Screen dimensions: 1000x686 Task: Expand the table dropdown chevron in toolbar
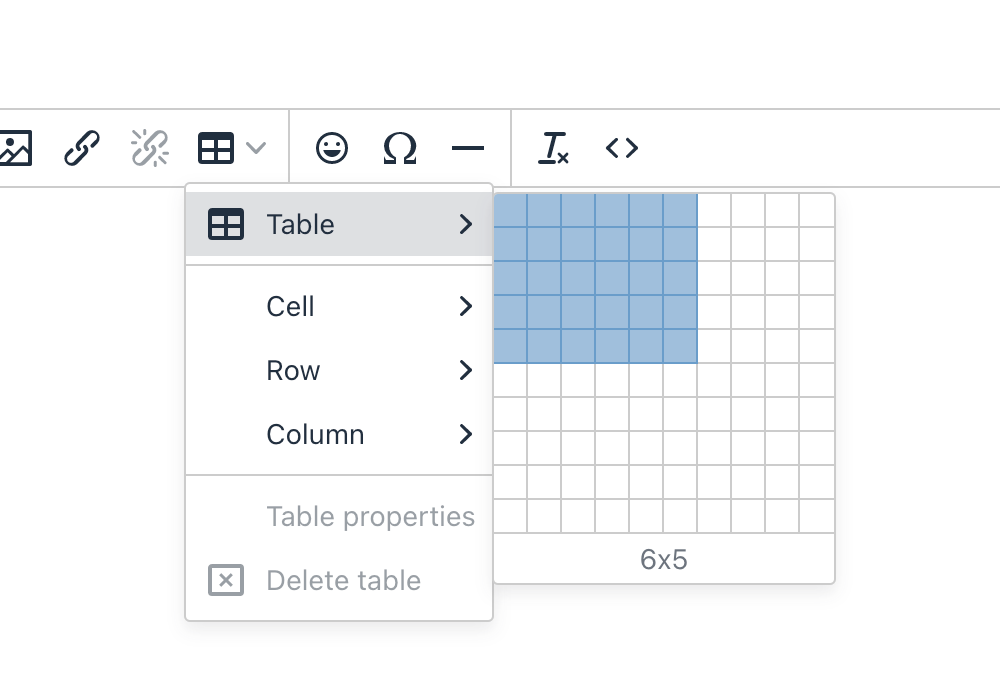tap(256, 149)
